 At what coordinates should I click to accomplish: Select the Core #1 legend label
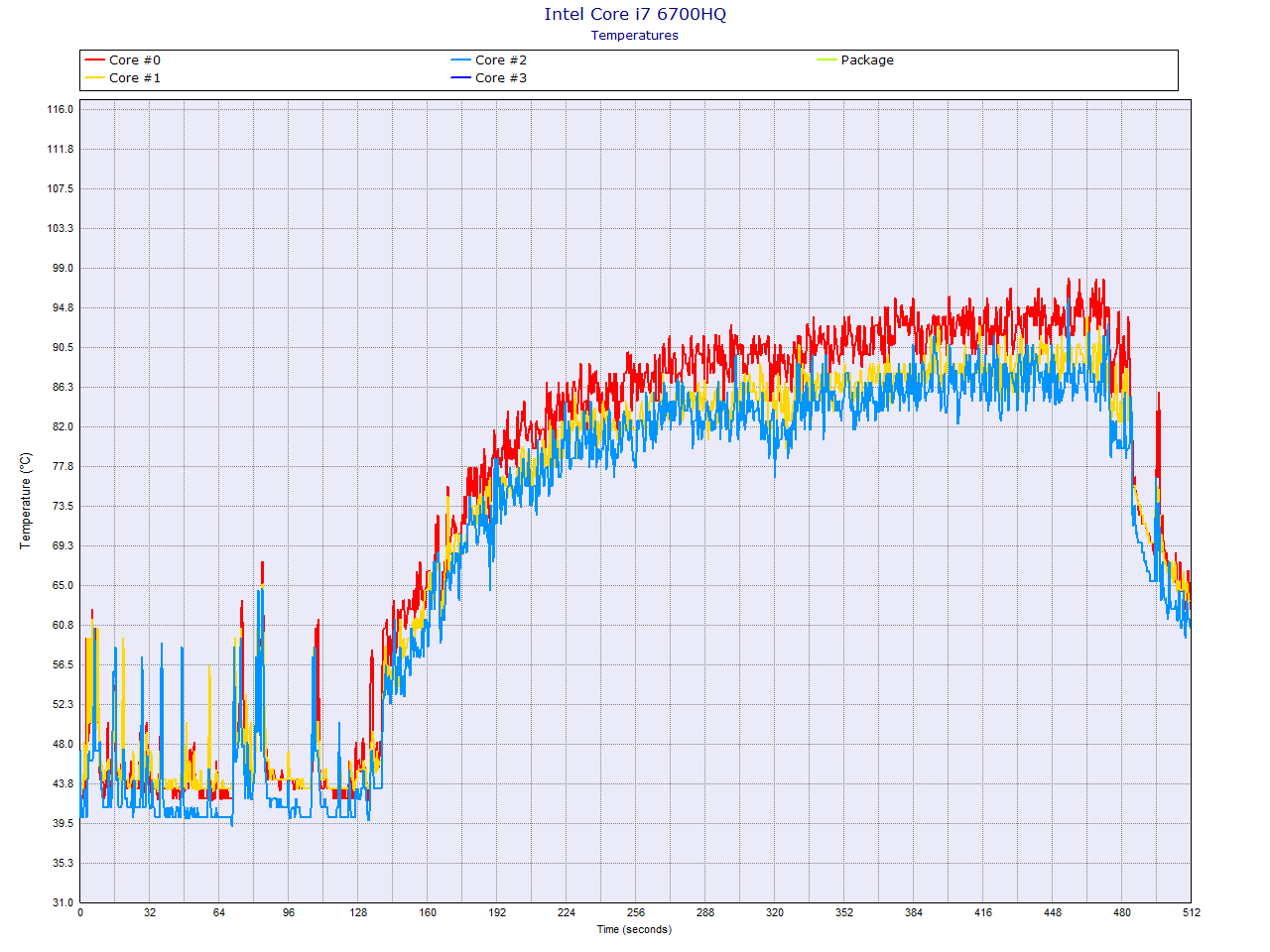134,78
